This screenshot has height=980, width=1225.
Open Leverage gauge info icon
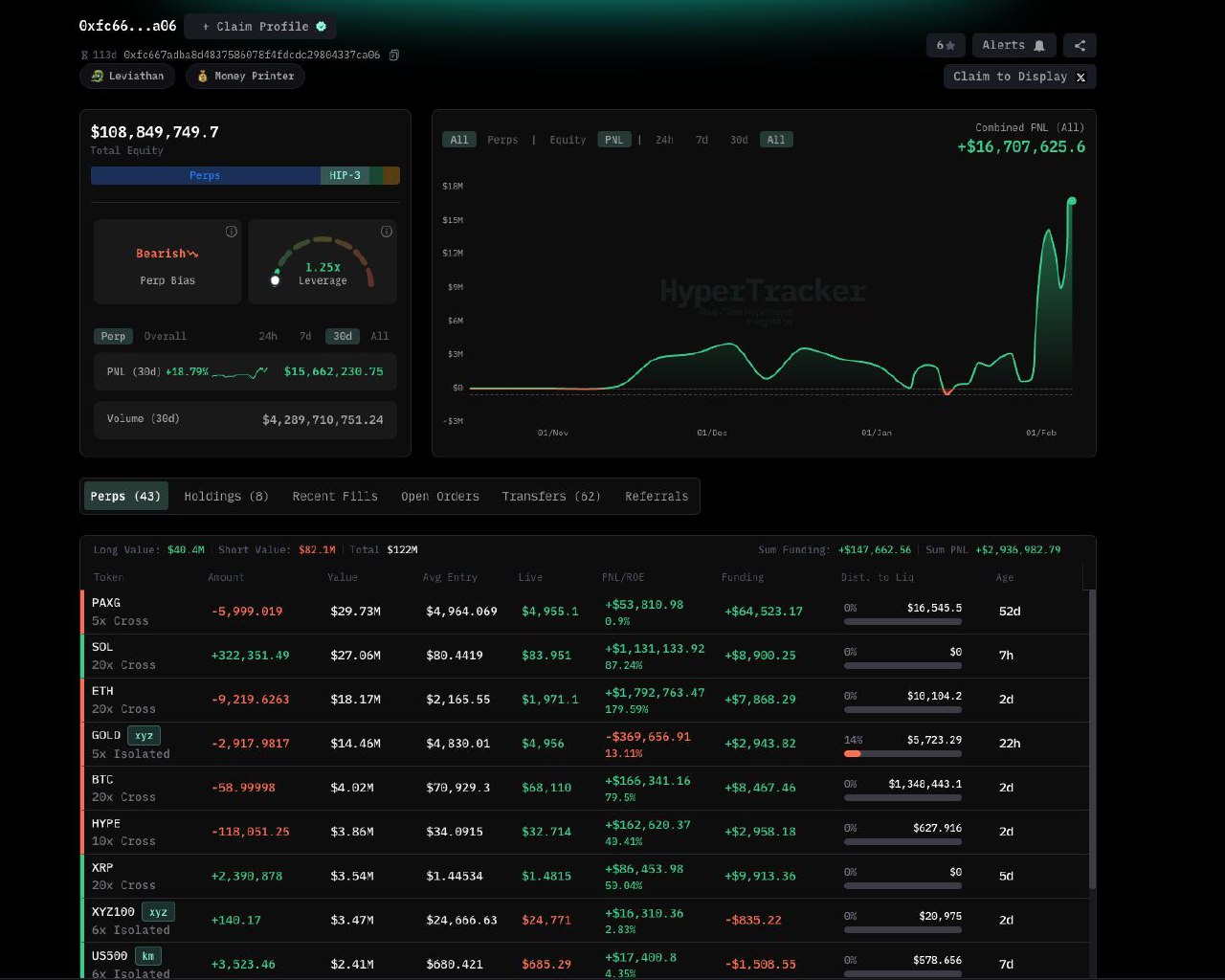click(x=386, y=232)
